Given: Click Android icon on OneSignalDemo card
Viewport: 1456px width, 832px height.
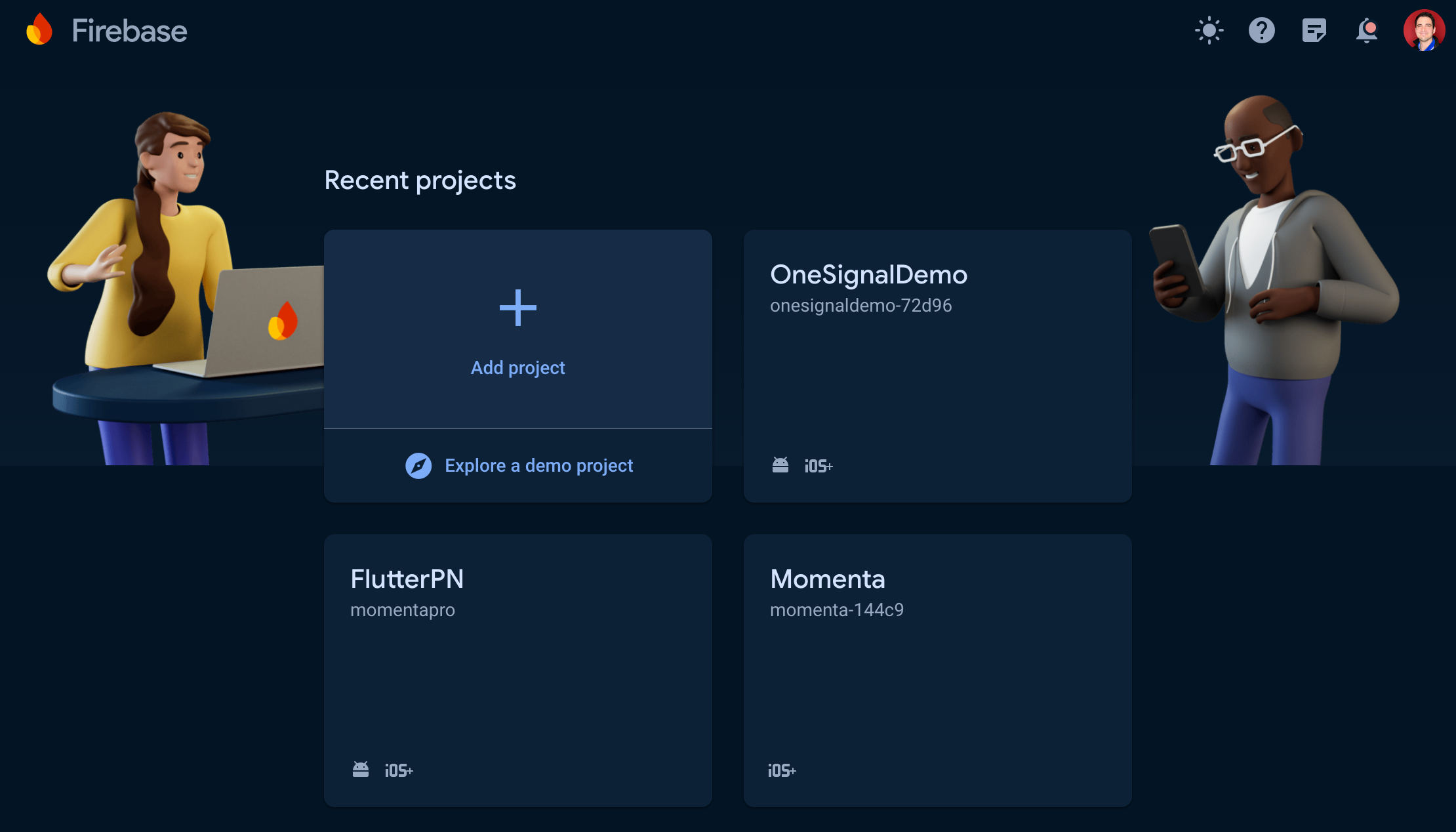Looking at the screenshot, I should click(x=780, y=465).
